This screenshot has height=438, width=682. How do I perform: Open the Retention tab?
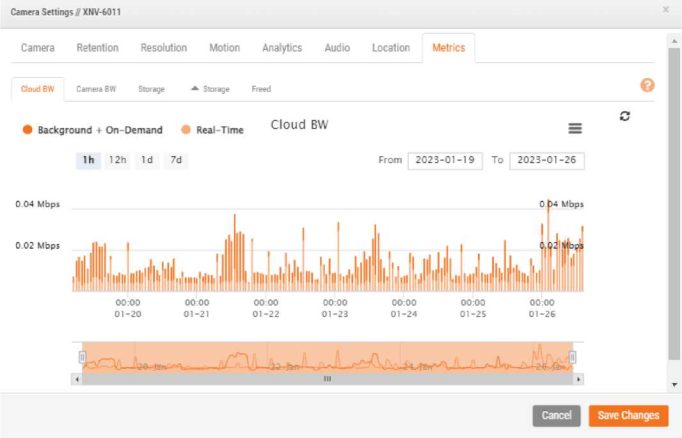97,48
